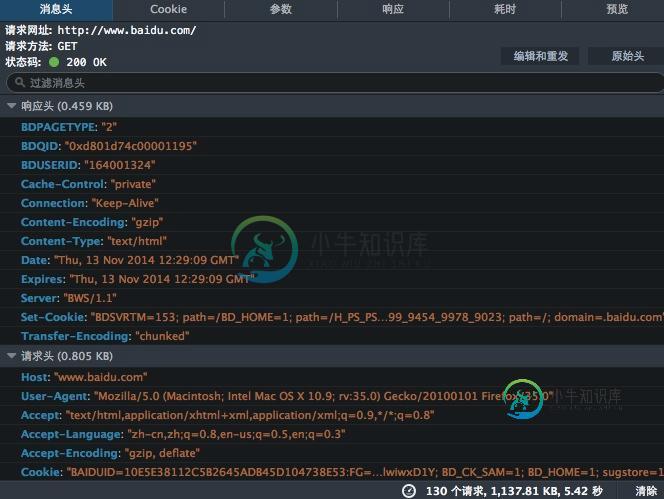Select the Cache-Control header row
Viewport: 664px width, 499px height.
coord(332,184)
